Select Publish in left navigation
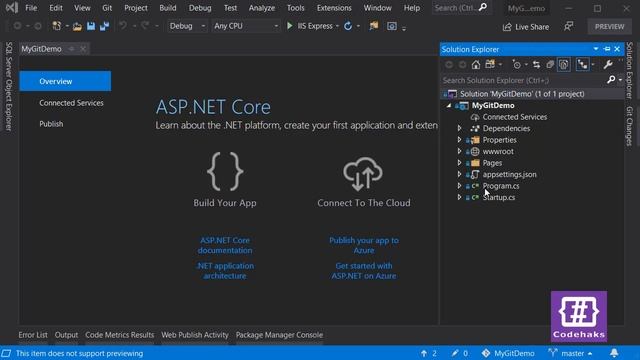This screenshot has height=360, width=640. pos(51,124)
